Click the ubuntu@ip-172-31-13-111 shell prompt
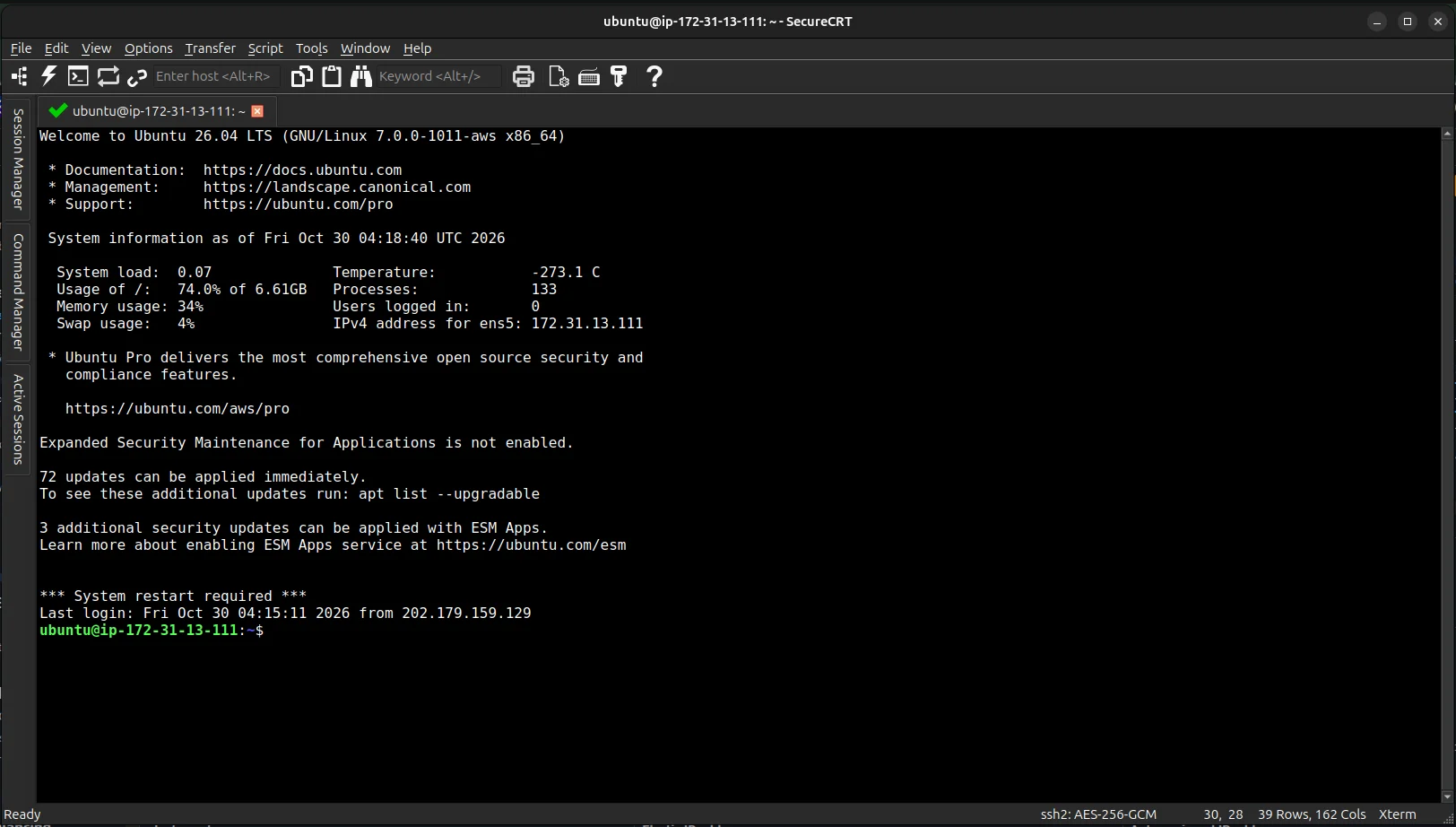This screenshot has width=1456, height=827. 152,631
